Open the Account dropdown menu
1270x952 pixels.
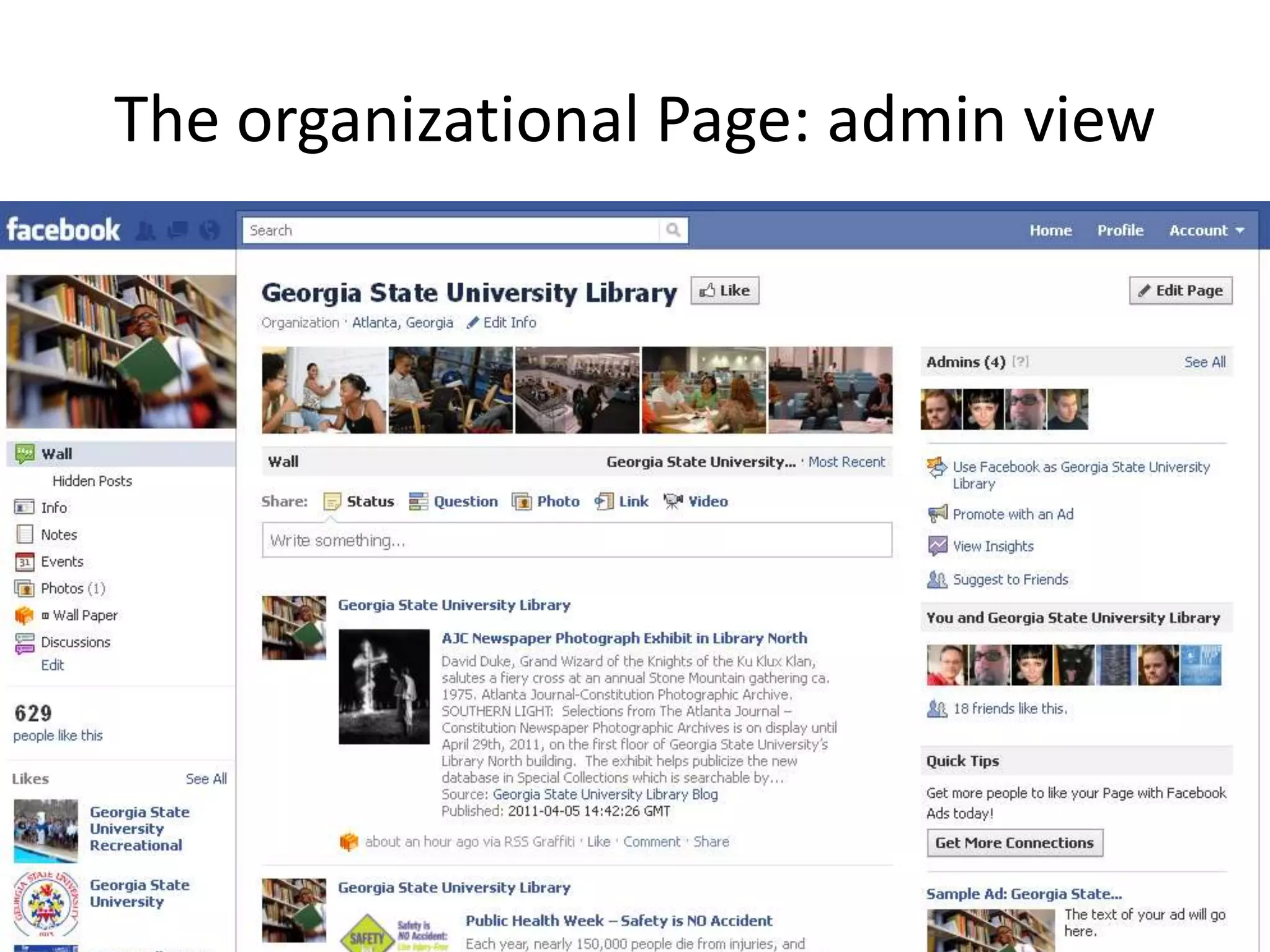click(x=1206, y=231)
